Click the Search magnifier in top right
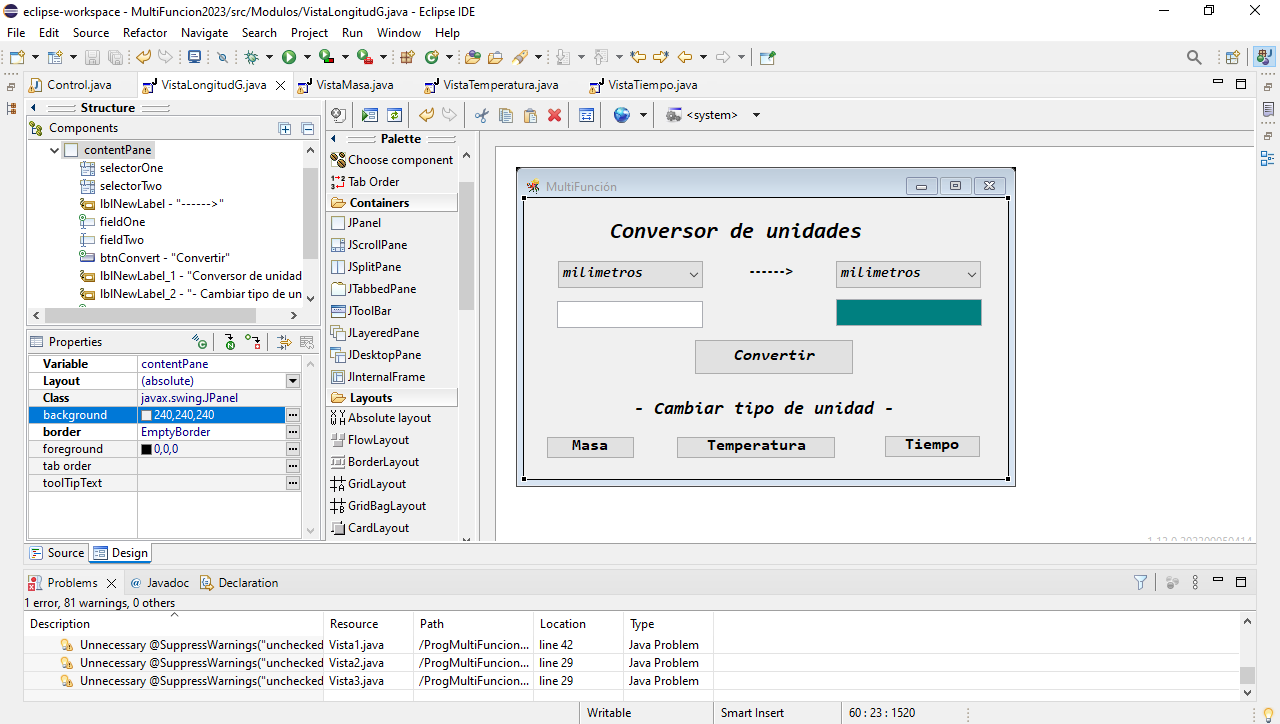This screenshot has width=1280, height=724. click(1194, 57)
